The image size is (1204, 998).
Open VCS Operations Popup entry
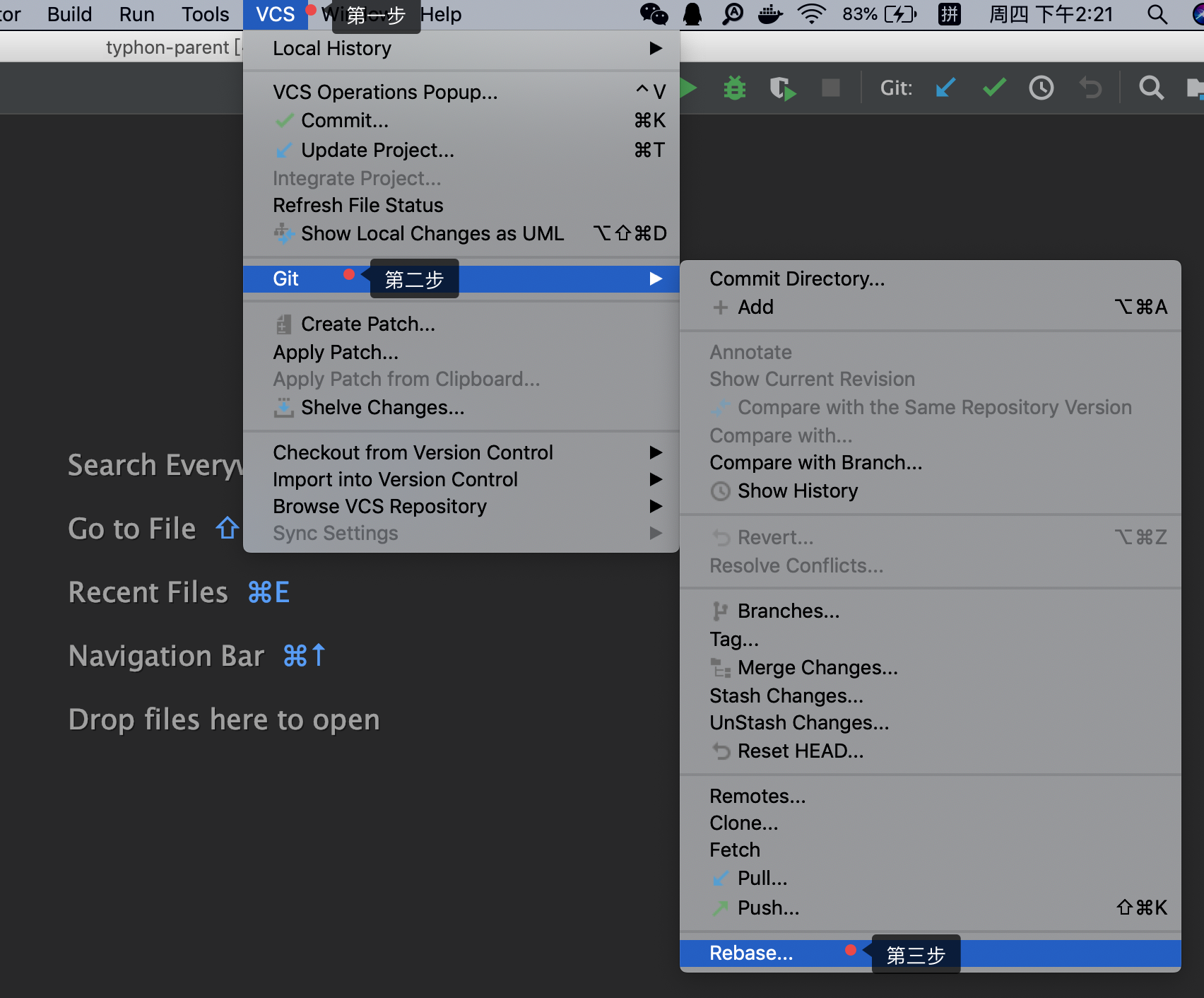point(461,92)
